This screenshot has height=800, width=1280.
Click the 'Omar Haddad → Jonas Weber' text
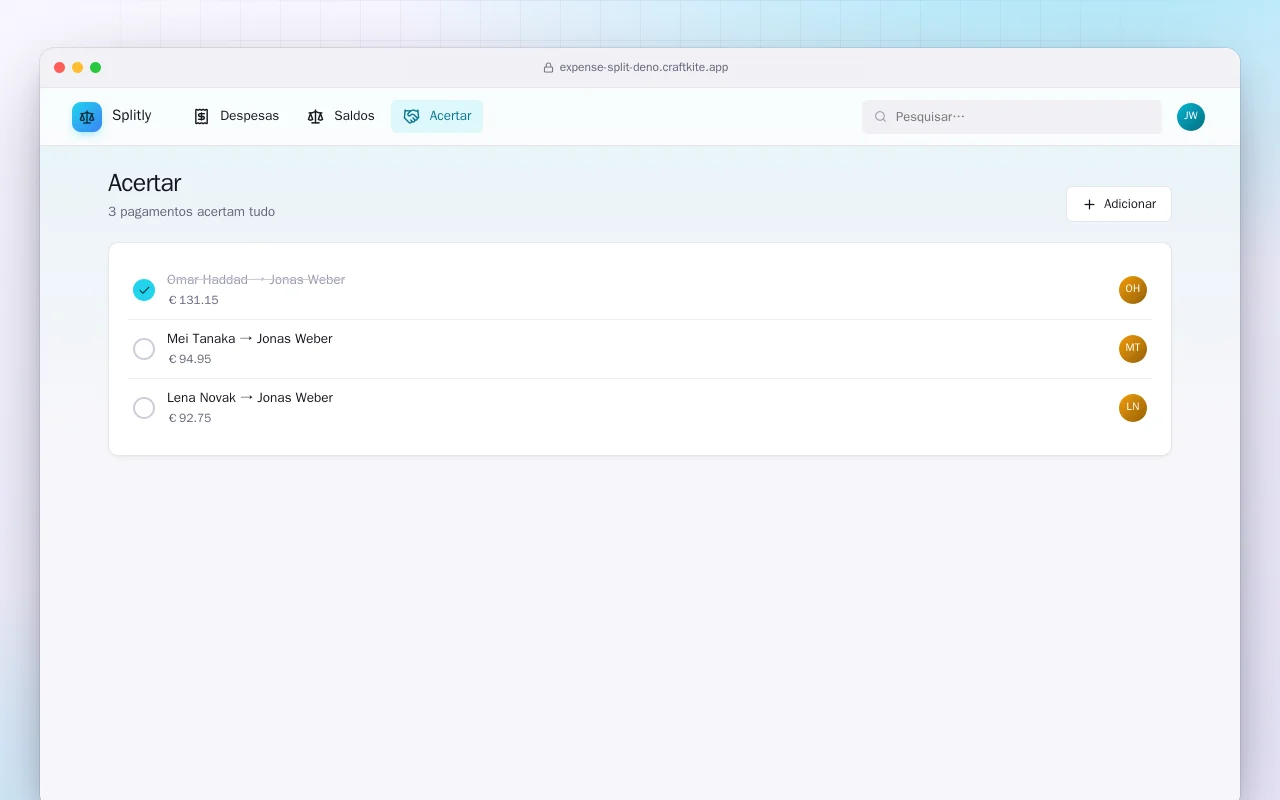[x=256, y=280]
